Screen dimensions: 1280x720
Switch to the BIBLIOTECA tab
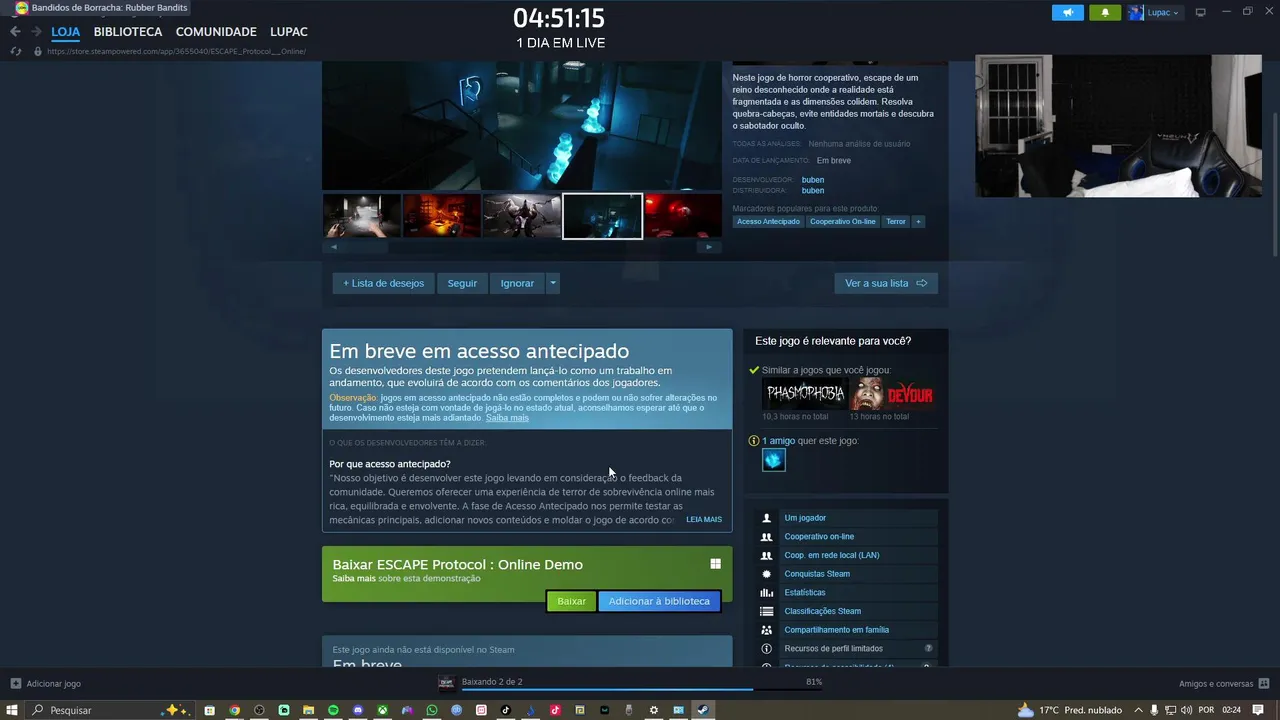128,32
